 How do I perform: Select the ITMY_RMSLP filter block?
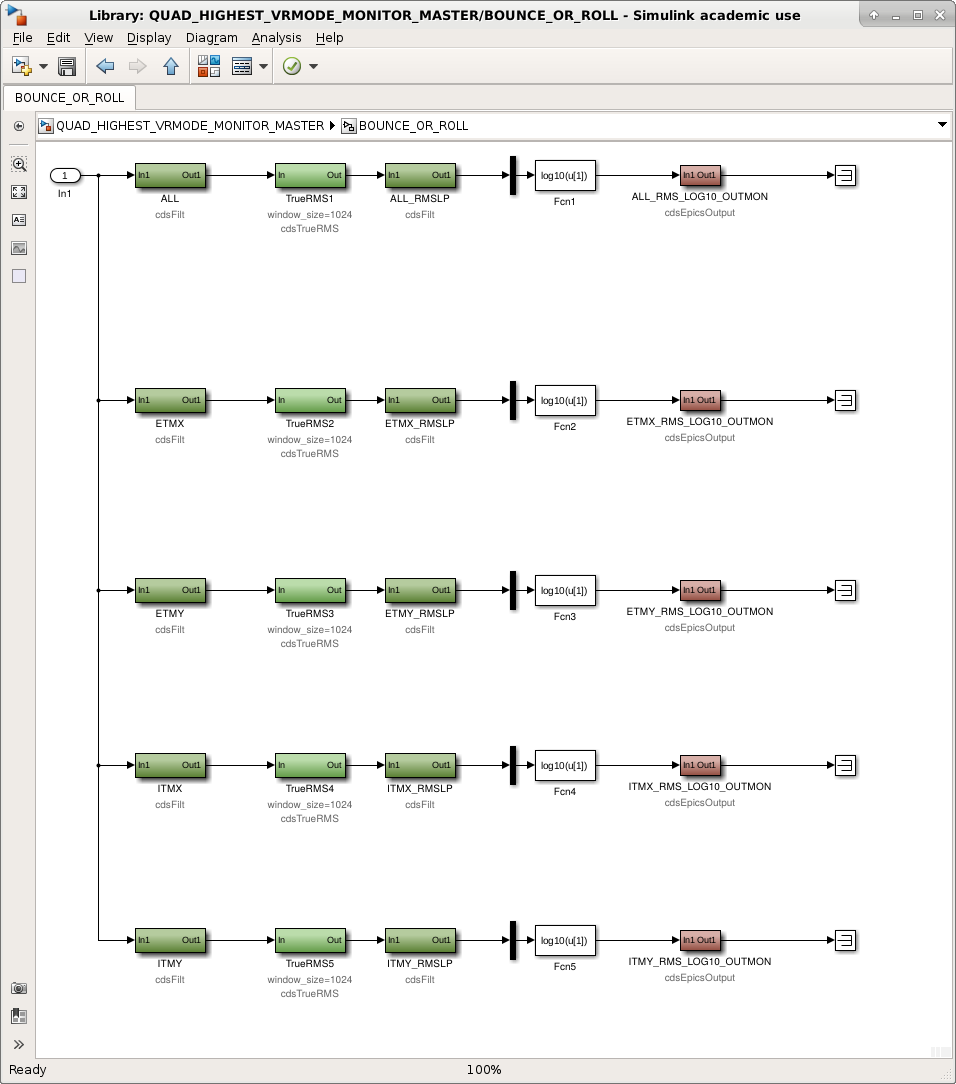[x=420, y=940]
